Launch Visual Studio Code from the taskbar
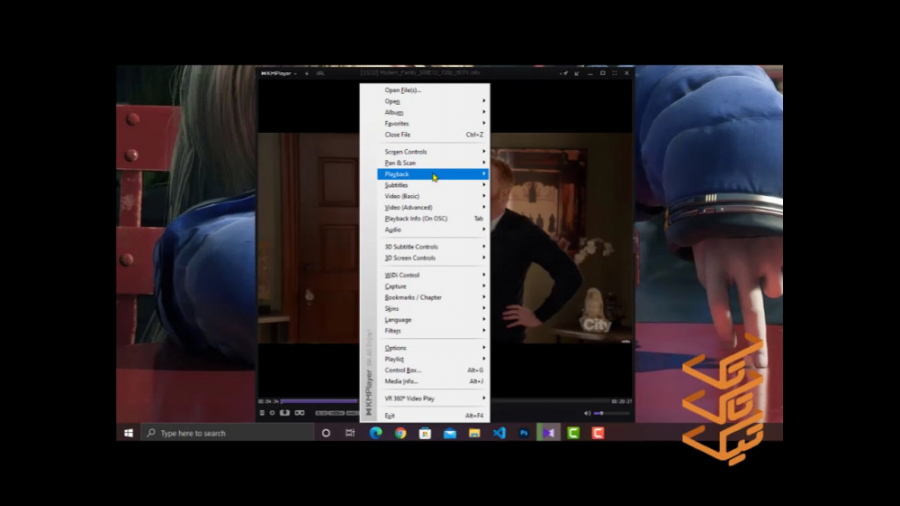Viewport: 900px width, 506px height. pyautogui.click(x=499, y=433)
